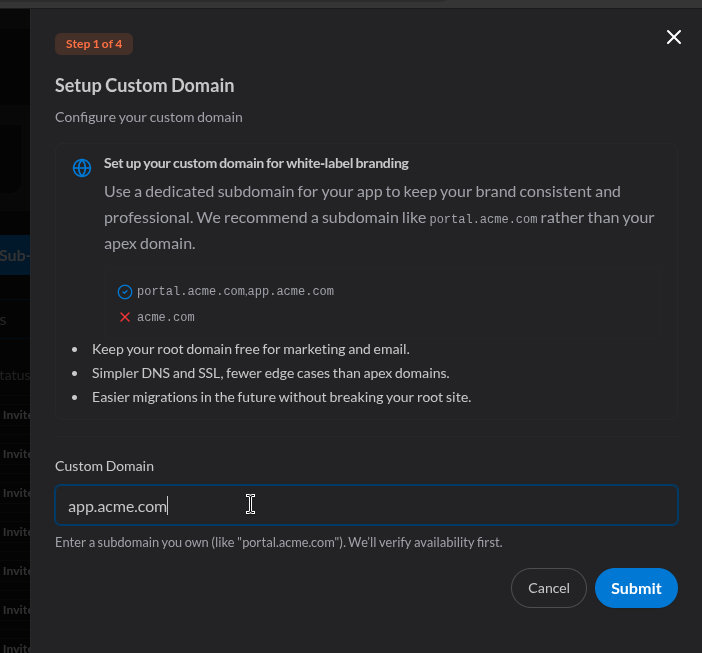Click the helper text below domain input
The width and height of the screenshot is (702, 653).
coord(278,542)
